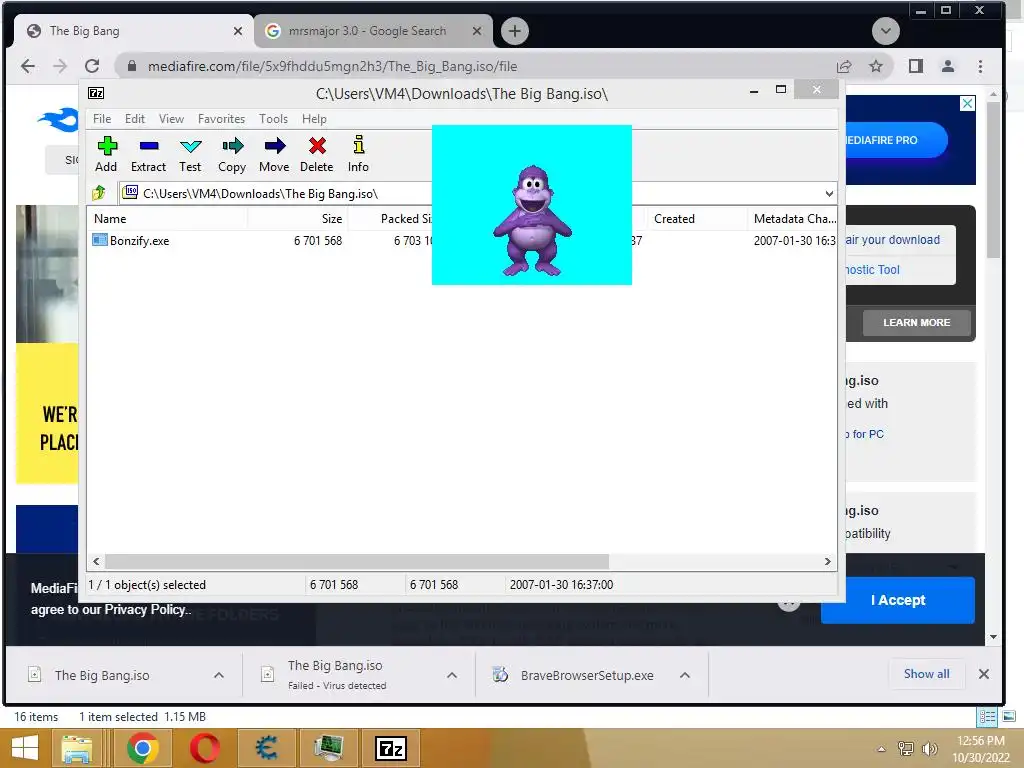Click the Add button in 7-Zip toolbar
The width and height of the screenshot is (1024, 768).
pyautogui.click(x=106, y=154)
